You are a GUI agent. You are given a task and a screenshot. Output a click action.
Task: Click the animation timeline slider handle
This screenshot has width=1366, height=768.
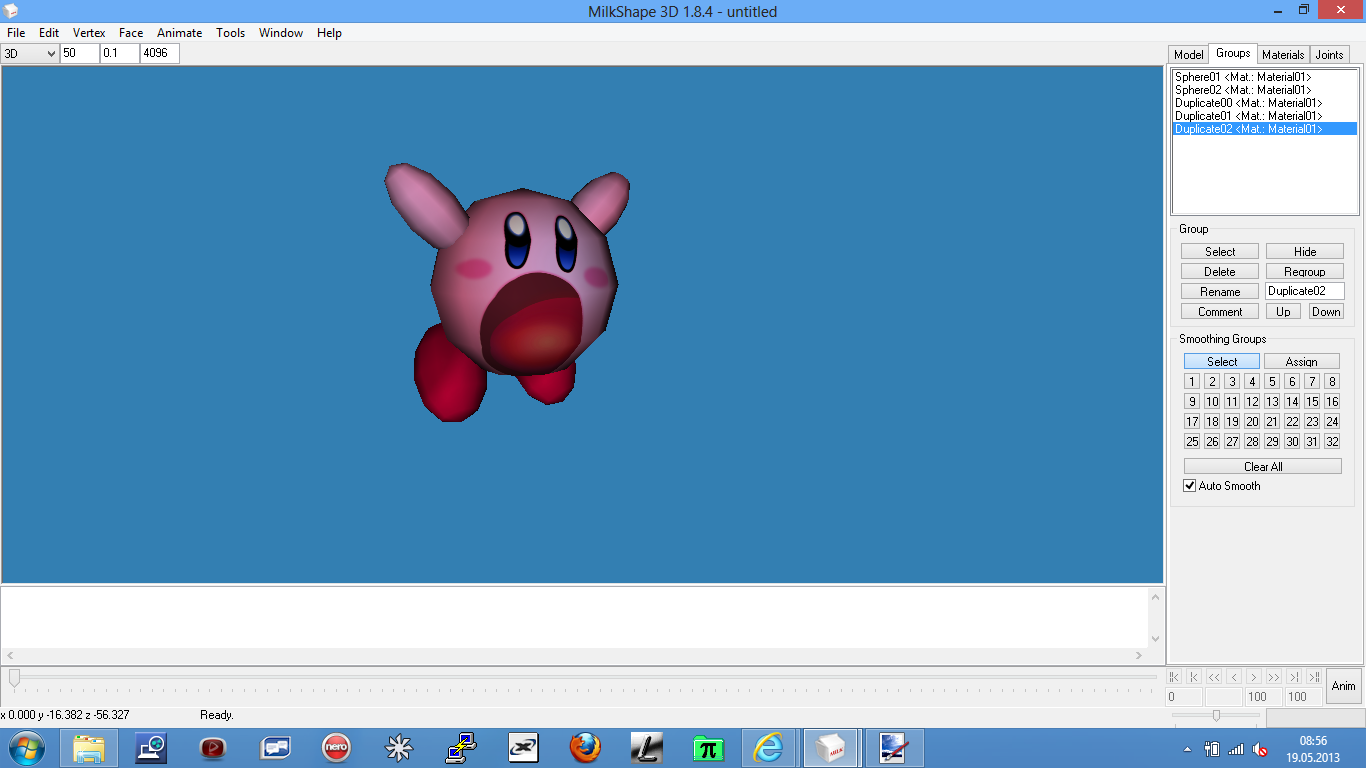14,678
